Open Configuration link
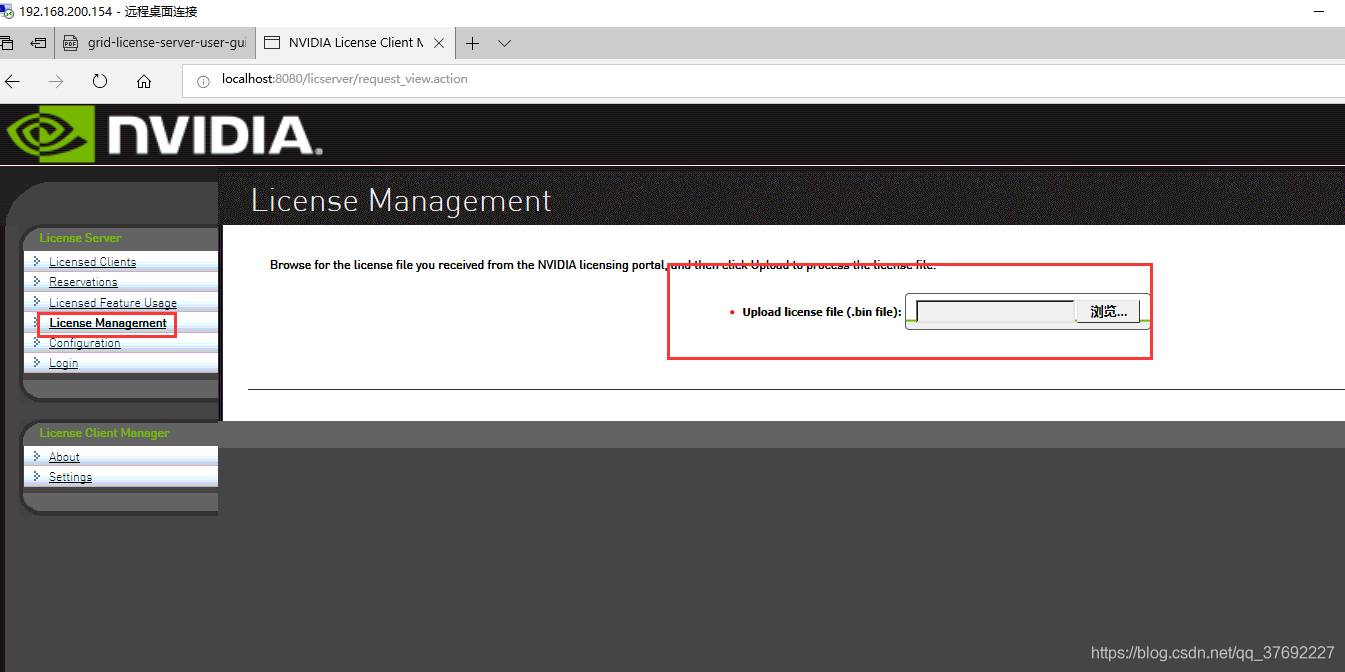This screenshot has height=672, width=1345. (84, 343)
